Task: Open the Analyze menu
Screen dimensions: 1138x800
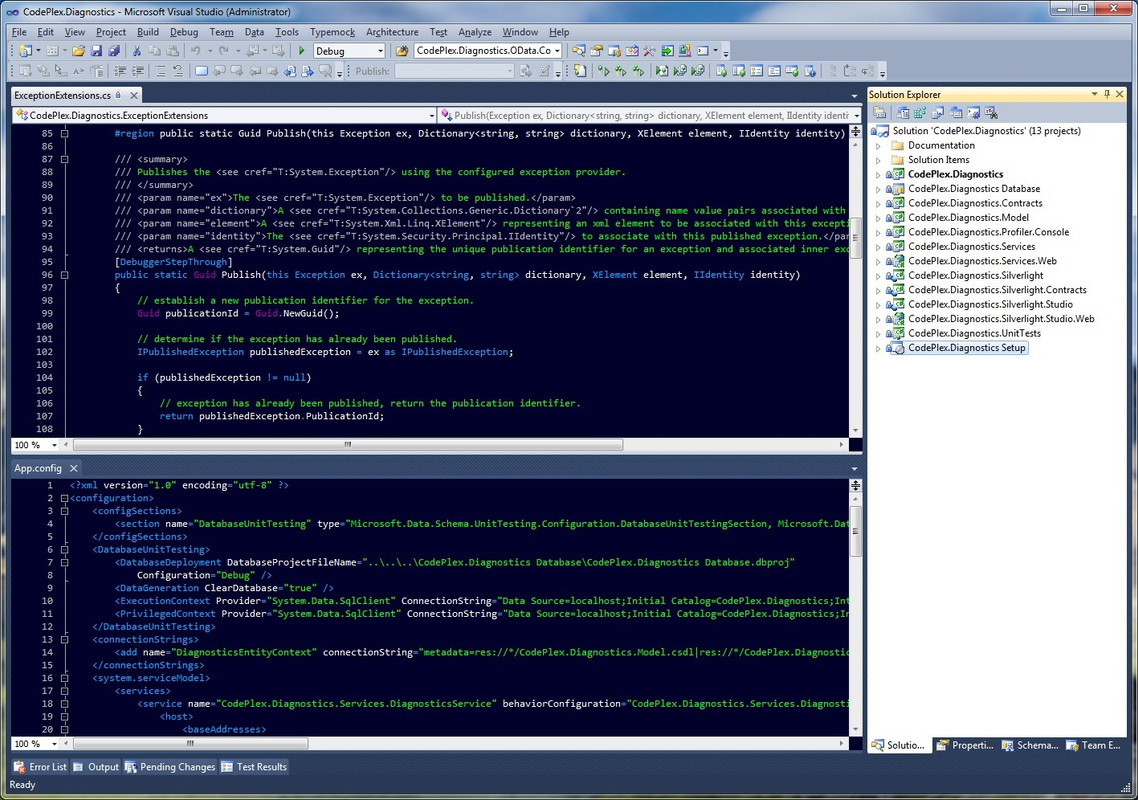Action: pyautogui.click(x=475, y=32)
